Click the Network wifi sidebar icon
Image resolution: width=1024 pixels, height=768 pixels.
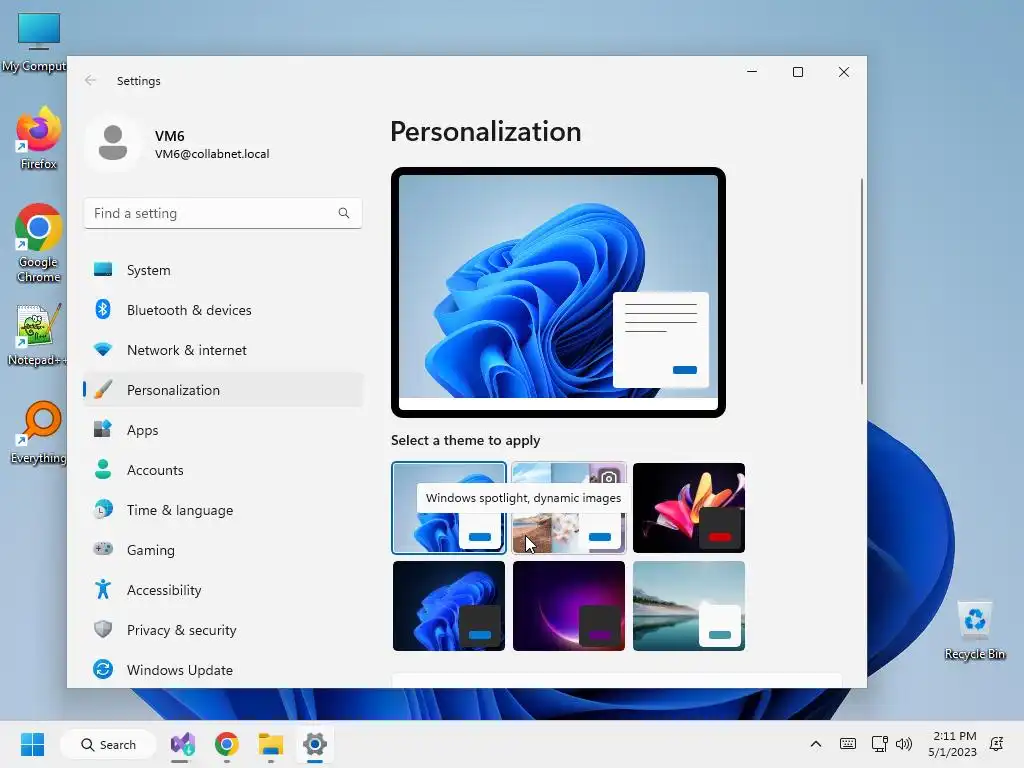[103, 349]
